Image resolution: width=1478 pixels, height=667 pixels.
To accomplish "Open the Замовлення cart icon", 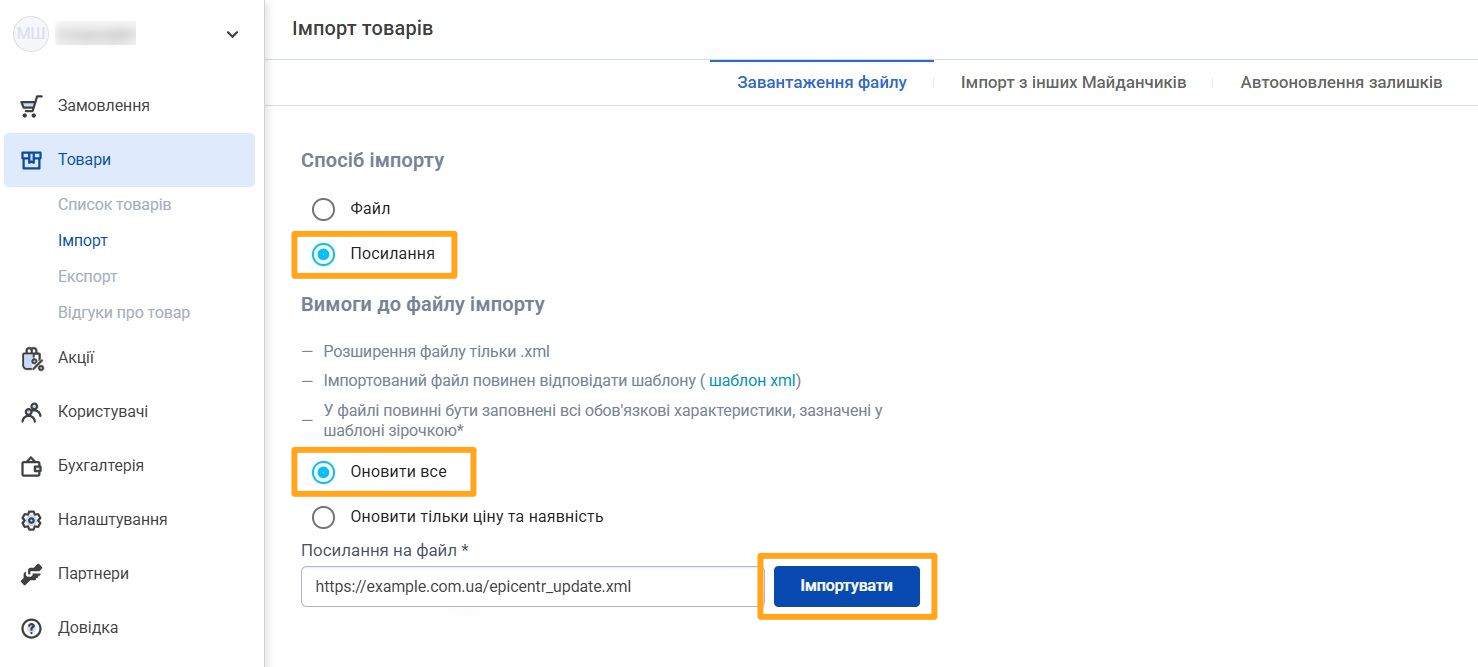I will click(31, 104).
